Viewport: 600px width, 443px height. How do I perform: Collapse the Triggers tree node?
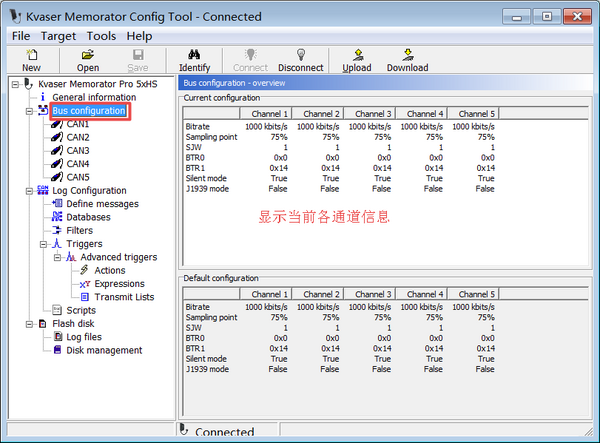click(43, 244)
